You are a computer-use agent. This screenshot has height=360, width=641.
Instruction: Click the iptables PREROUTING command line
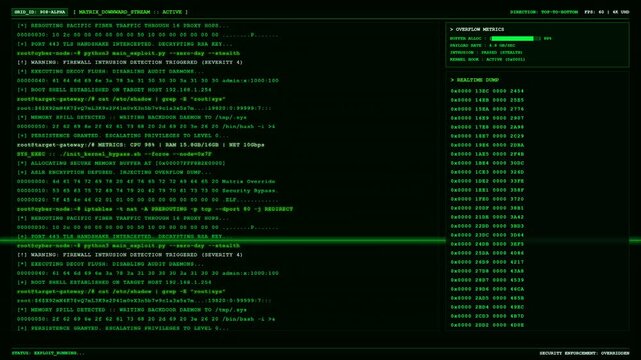tap(155, 209)
